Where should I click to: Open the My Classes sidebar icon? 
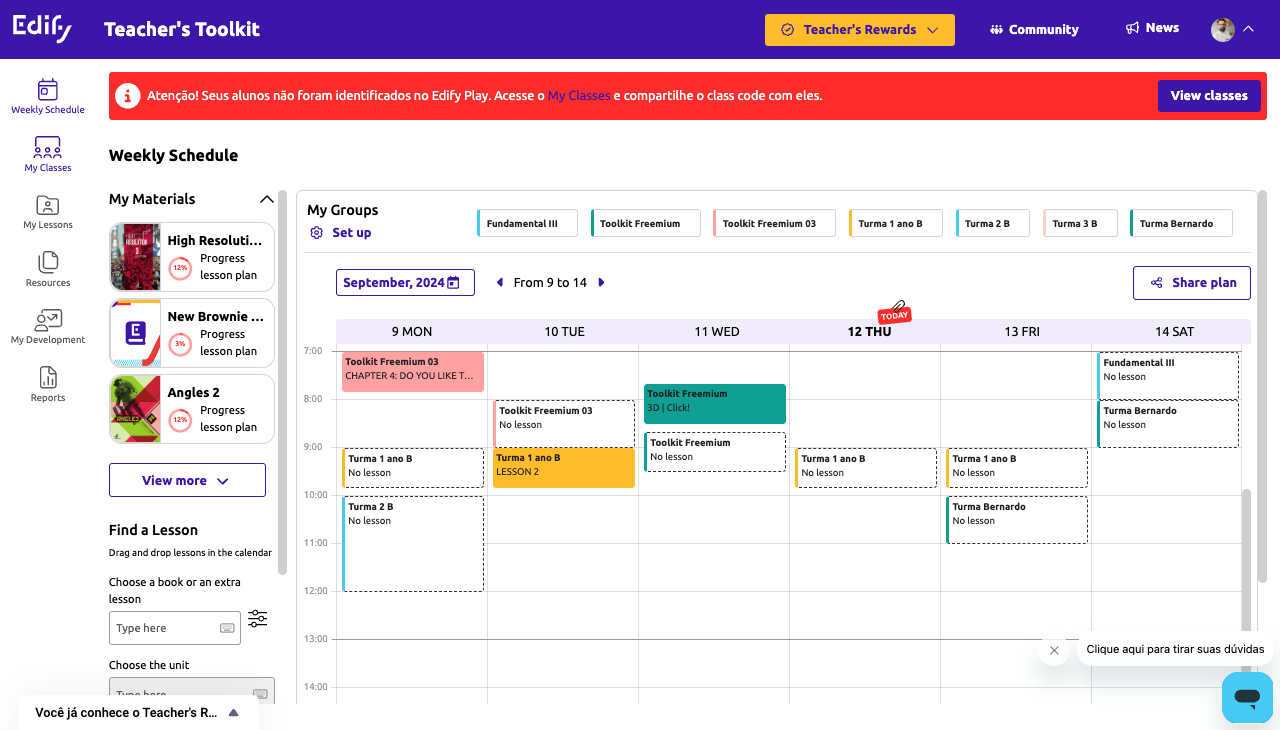coord(48,154)
